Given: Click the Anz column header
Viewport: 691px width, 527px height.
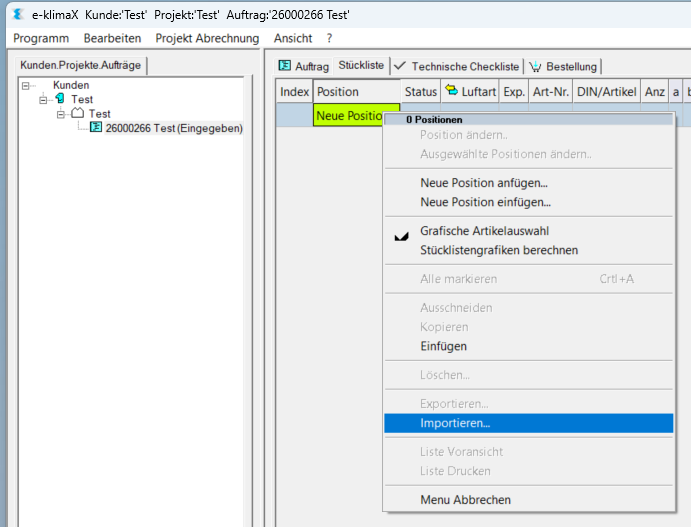Looking at the screenshot, I should (654, 92).
